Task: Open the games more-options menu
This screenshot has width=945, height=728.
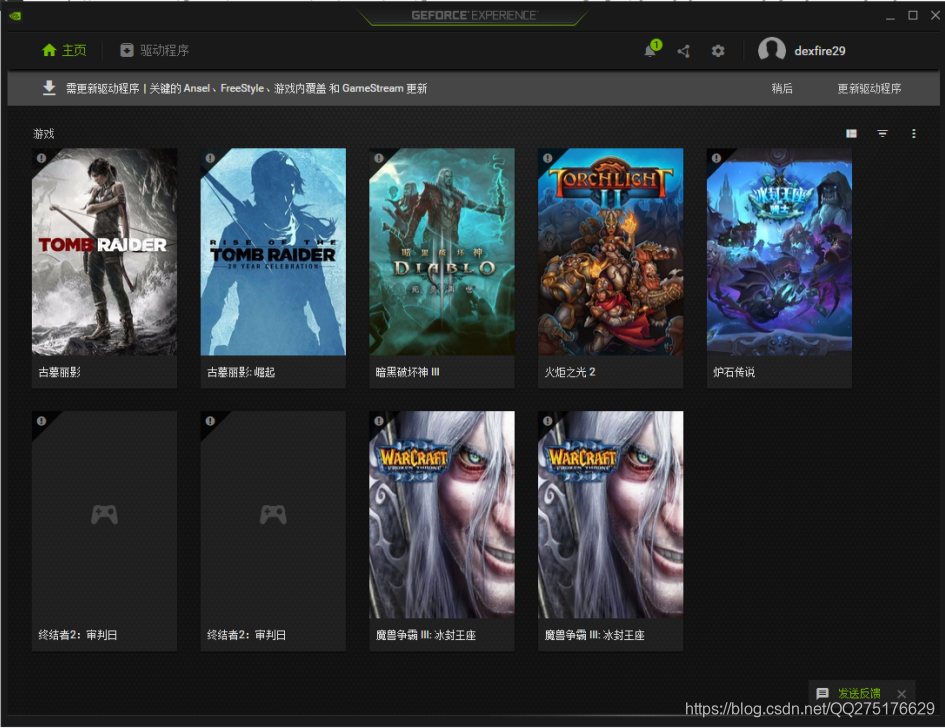Action: (x=914, y=133)
